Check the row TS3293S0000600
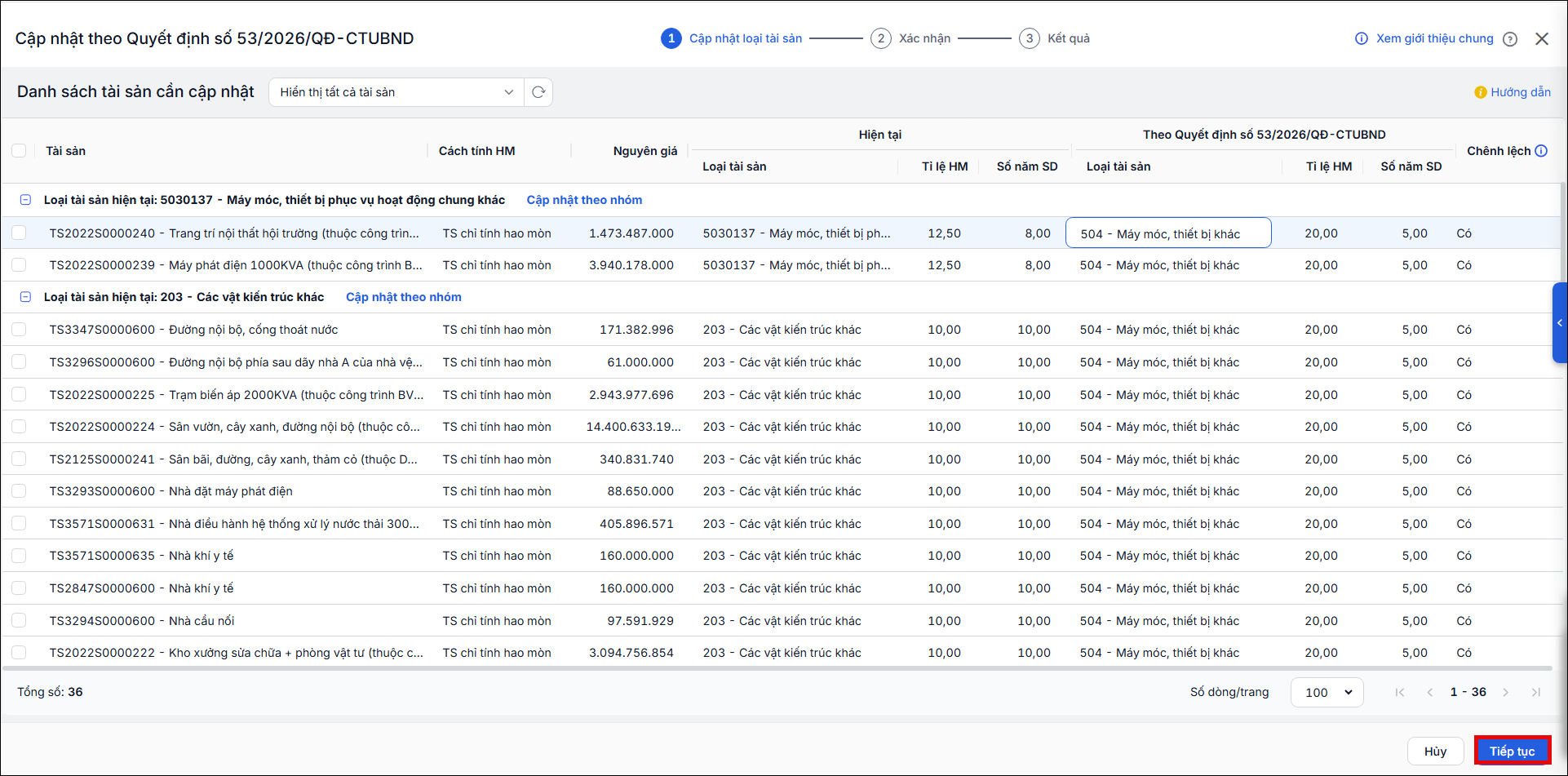 pos(19,491)
